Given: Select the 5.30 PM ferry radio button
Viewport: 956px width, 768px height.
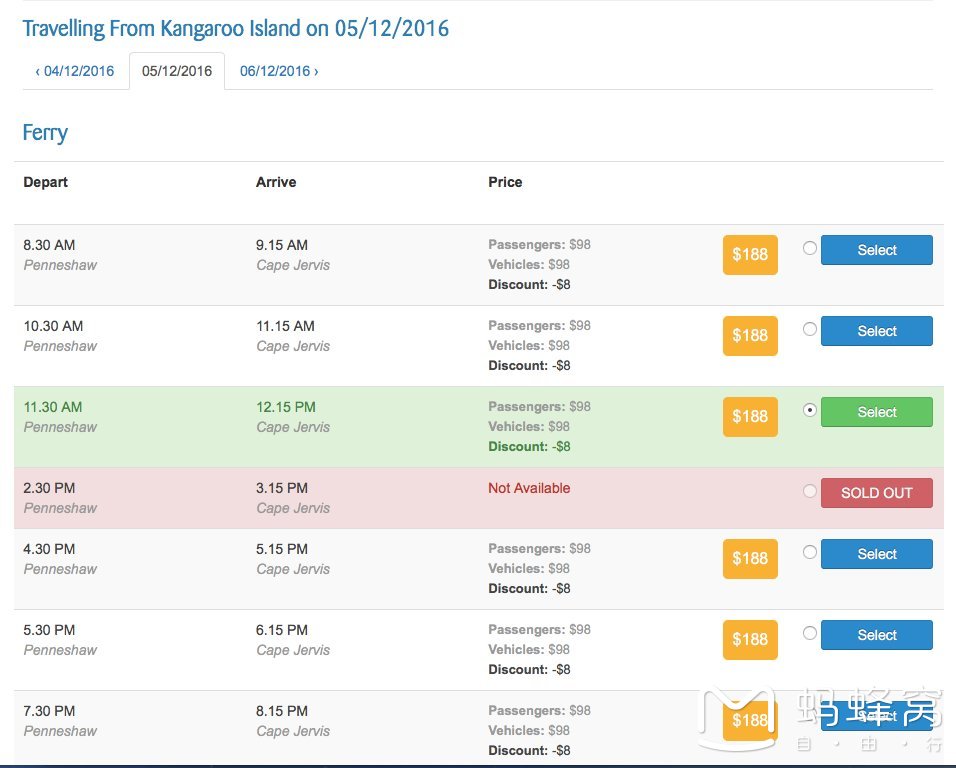Looking at the screenshot, I should pos(810,633).
